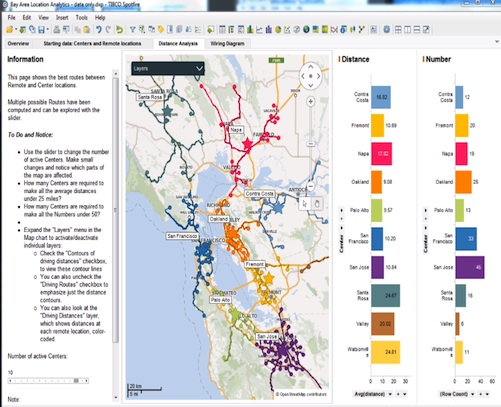Toggle the map pointer select tool
This screenshot has width=501, height=407.
305,203
